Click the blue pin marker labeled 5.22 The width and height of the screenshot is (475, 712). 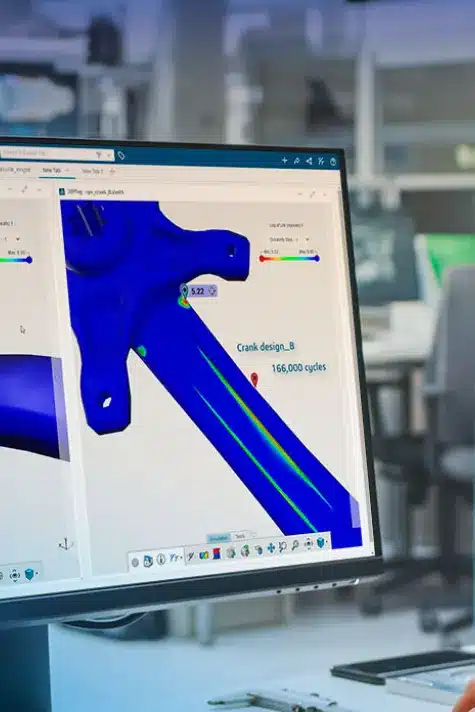(x=184, y=291)
